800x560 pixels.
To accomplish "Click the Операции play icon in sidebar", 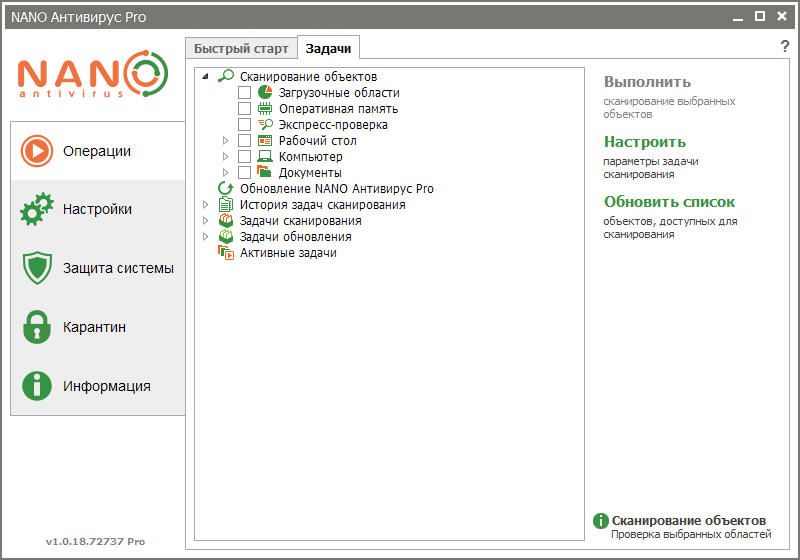I will click(x=37, y=151).
